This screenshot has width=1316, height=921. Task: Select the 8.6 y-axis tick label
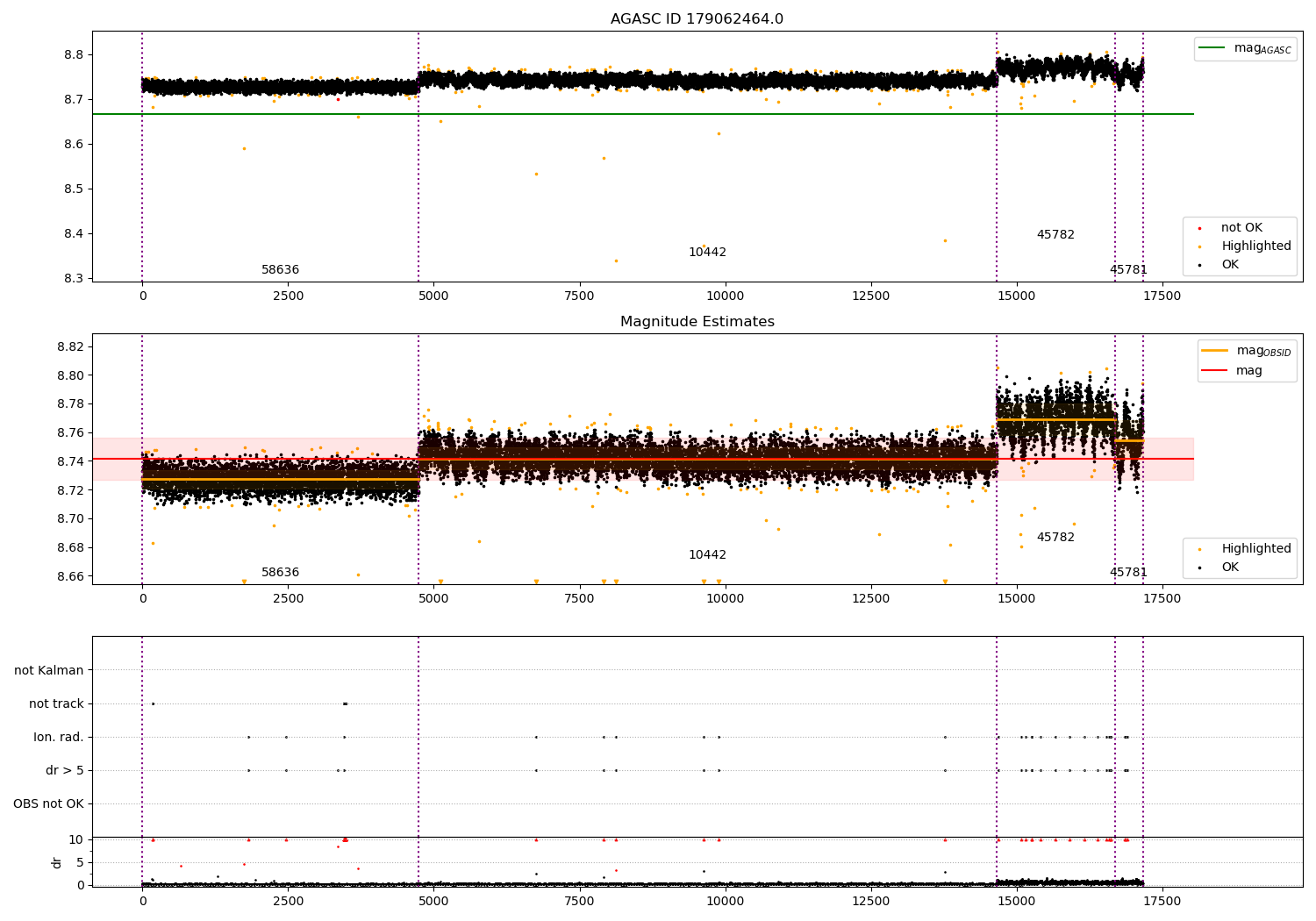[x=75, y=144]
